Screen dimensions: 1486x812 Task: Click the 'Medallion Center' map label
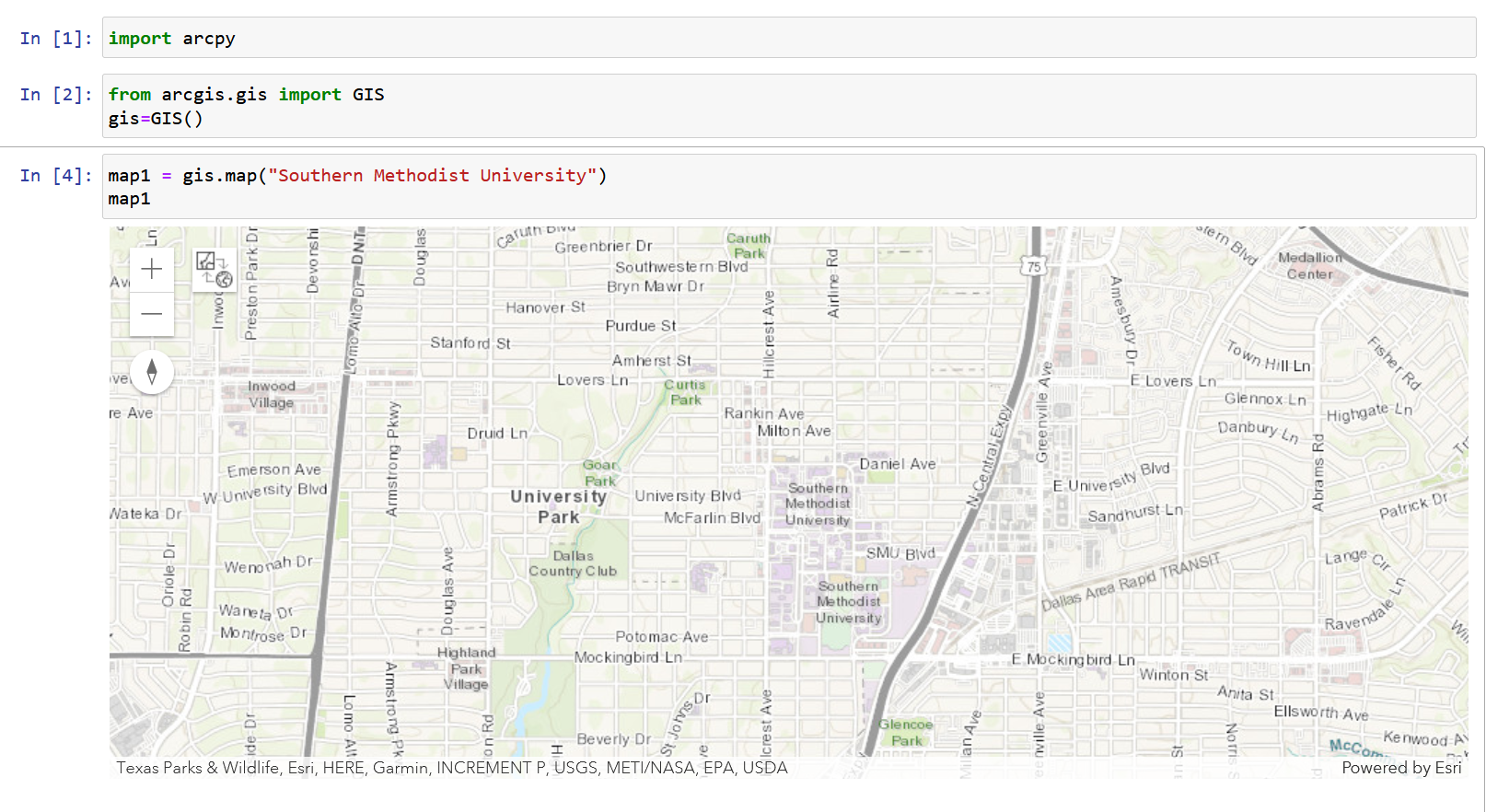click(1310, 266)
